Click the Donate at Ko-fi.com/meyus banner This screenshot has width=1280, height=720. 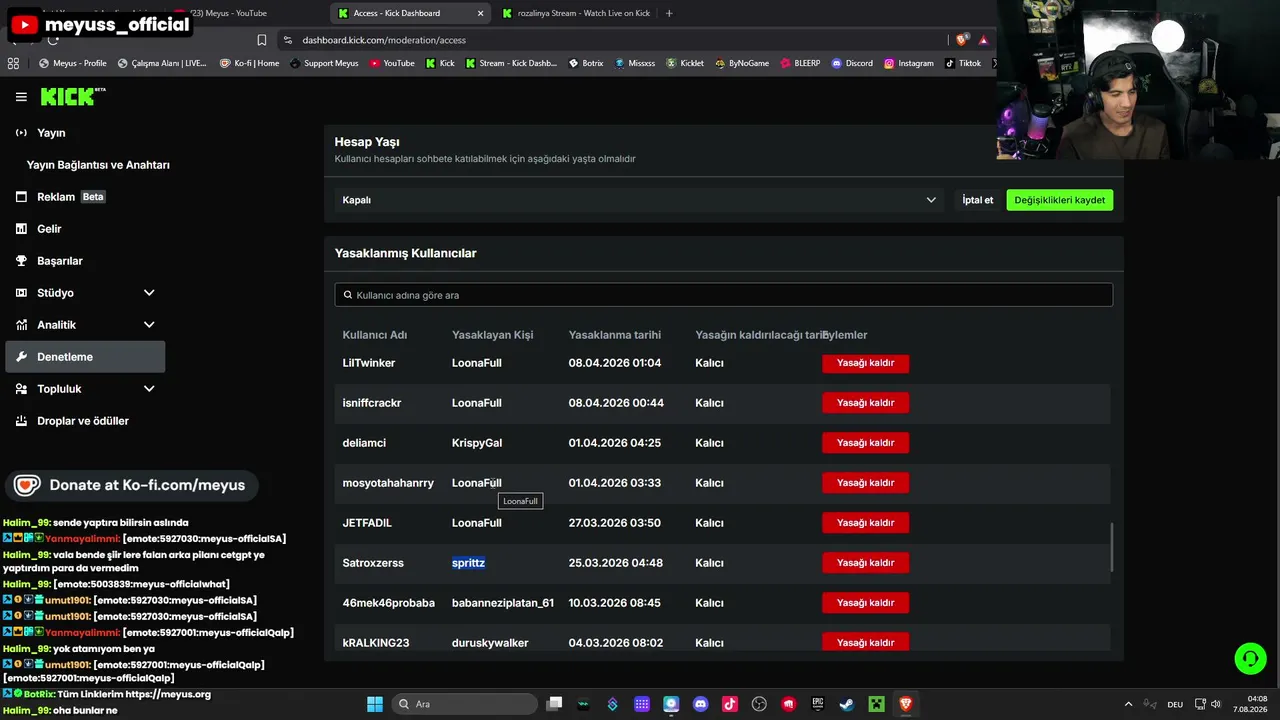(x=132, y=485)
